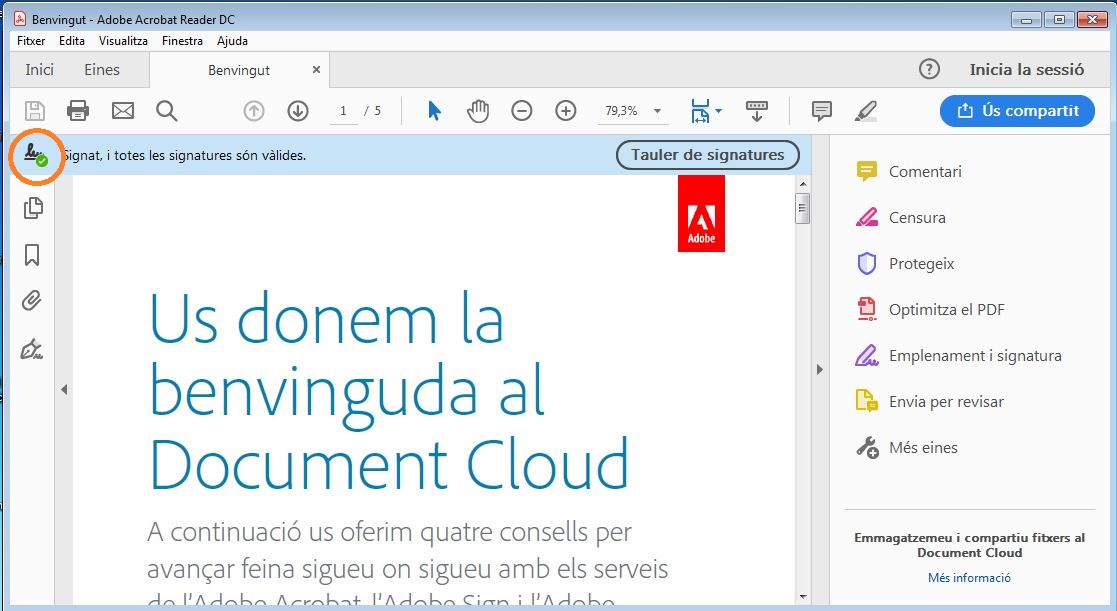The image size is (1117, 611).
Task: Click the Tauler de signatures button
Action: (707, 155)
